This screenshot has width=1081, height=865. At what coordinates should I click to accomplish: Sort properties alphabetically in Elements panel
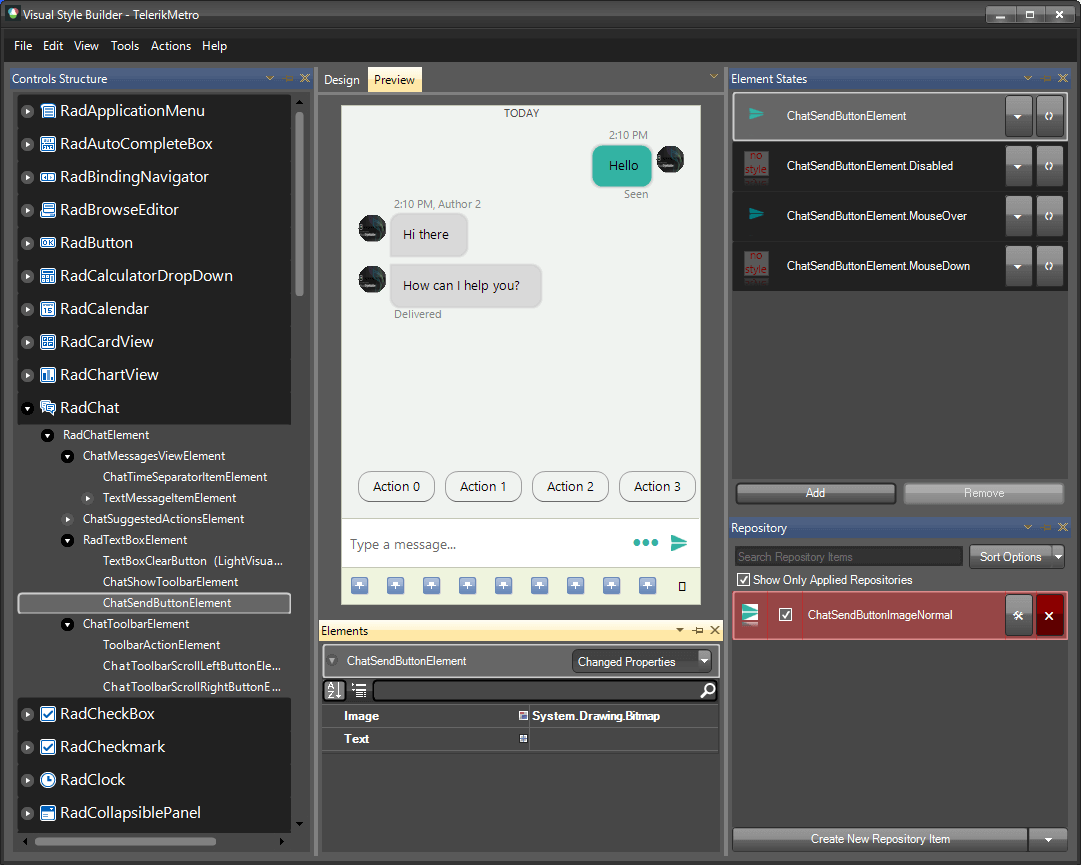point(333,690)
